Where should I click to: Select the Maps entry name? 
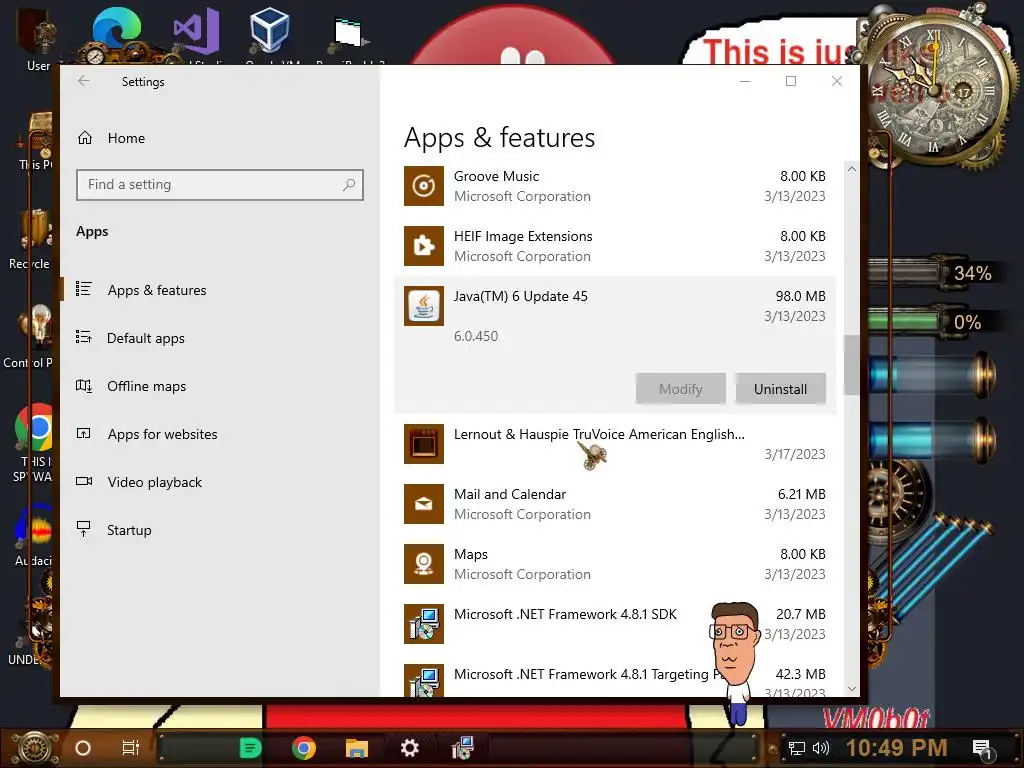[x=471, y=554]
